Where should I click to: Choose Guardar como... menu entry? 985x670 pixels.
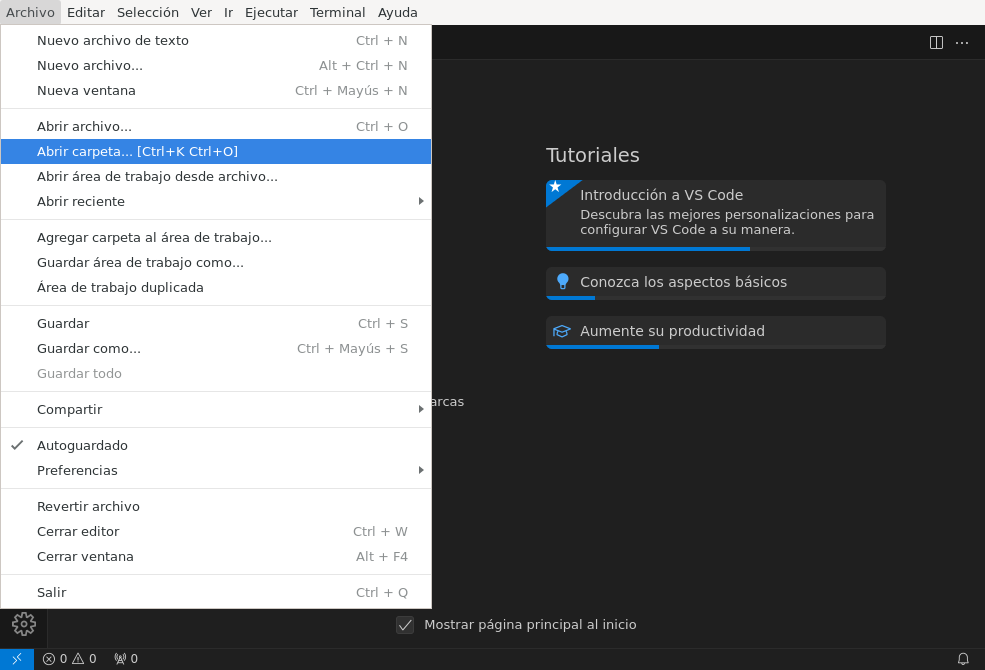click(x=216, y=349)
